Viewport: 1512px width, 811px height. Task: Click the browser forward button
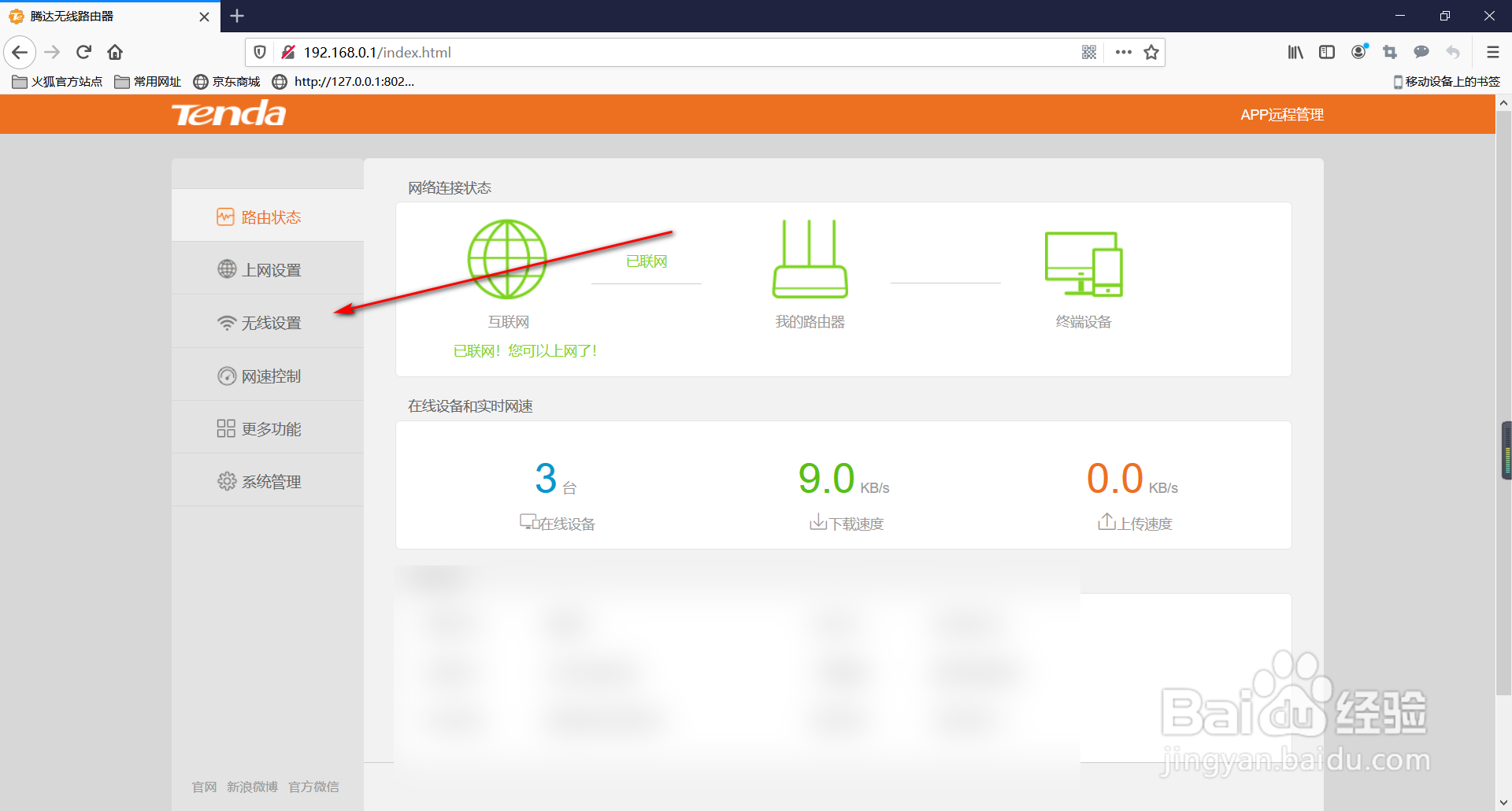point(52,53)
